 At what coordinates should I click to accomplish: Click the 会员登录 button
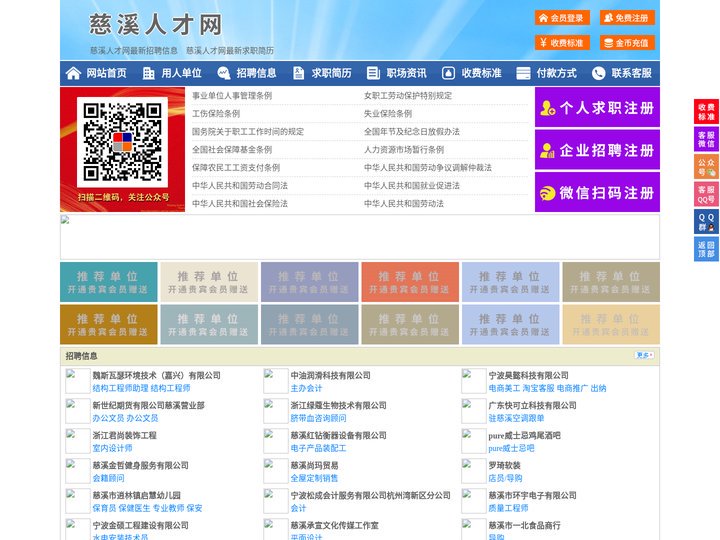point(562,18)
